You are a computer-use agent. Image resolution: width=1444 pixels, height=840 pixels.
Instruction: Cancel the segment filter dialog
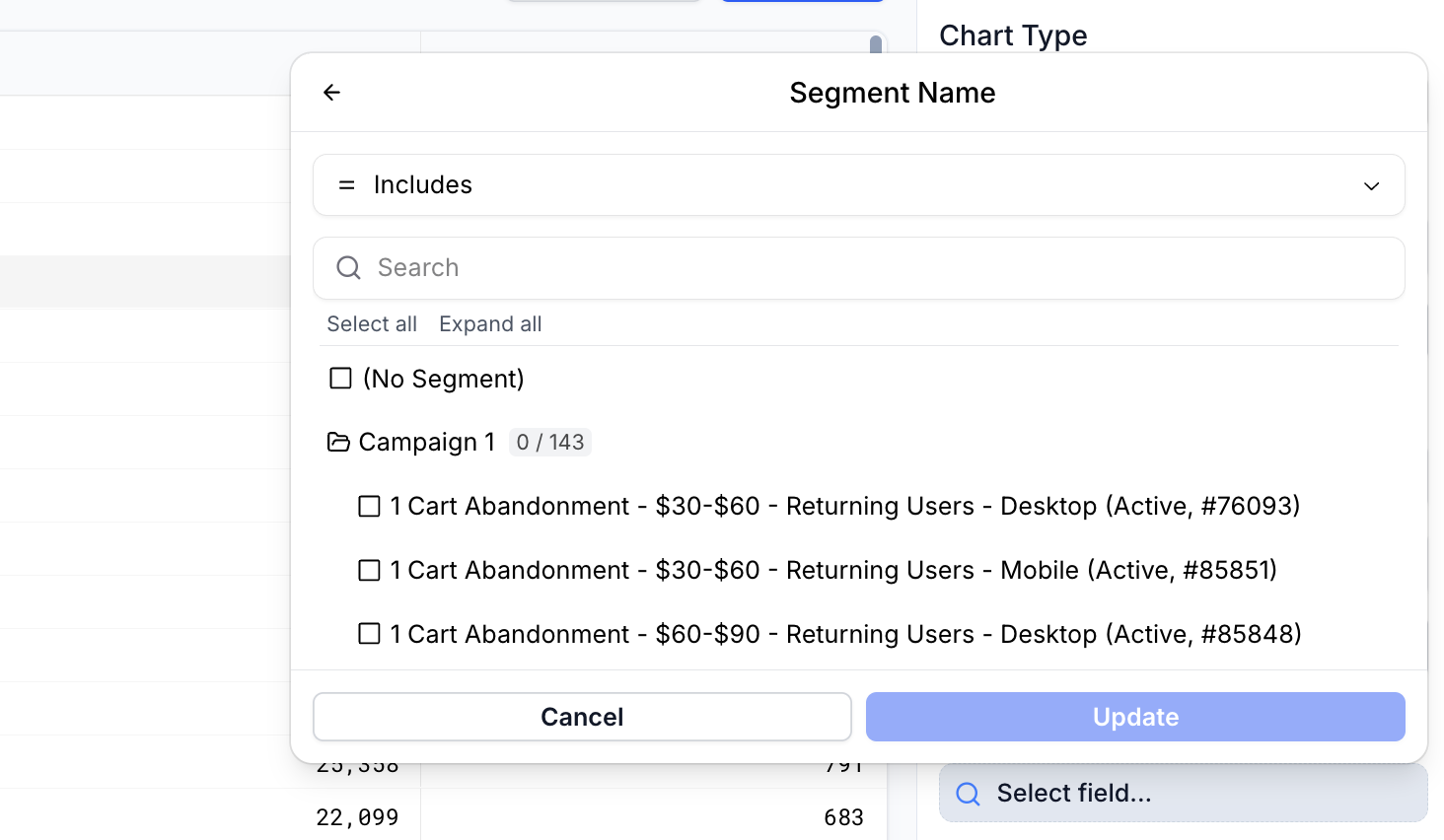tap(582, 717)
